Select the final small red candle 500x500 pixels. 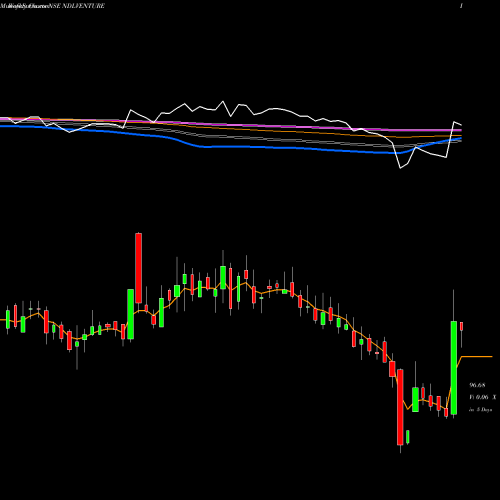462,326
